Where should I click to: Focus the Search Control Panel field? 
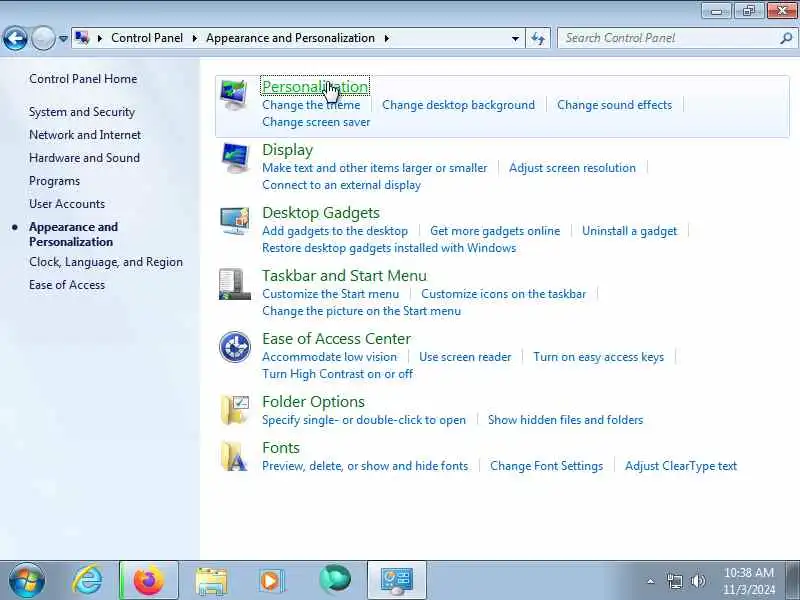[x=668, y=38]
